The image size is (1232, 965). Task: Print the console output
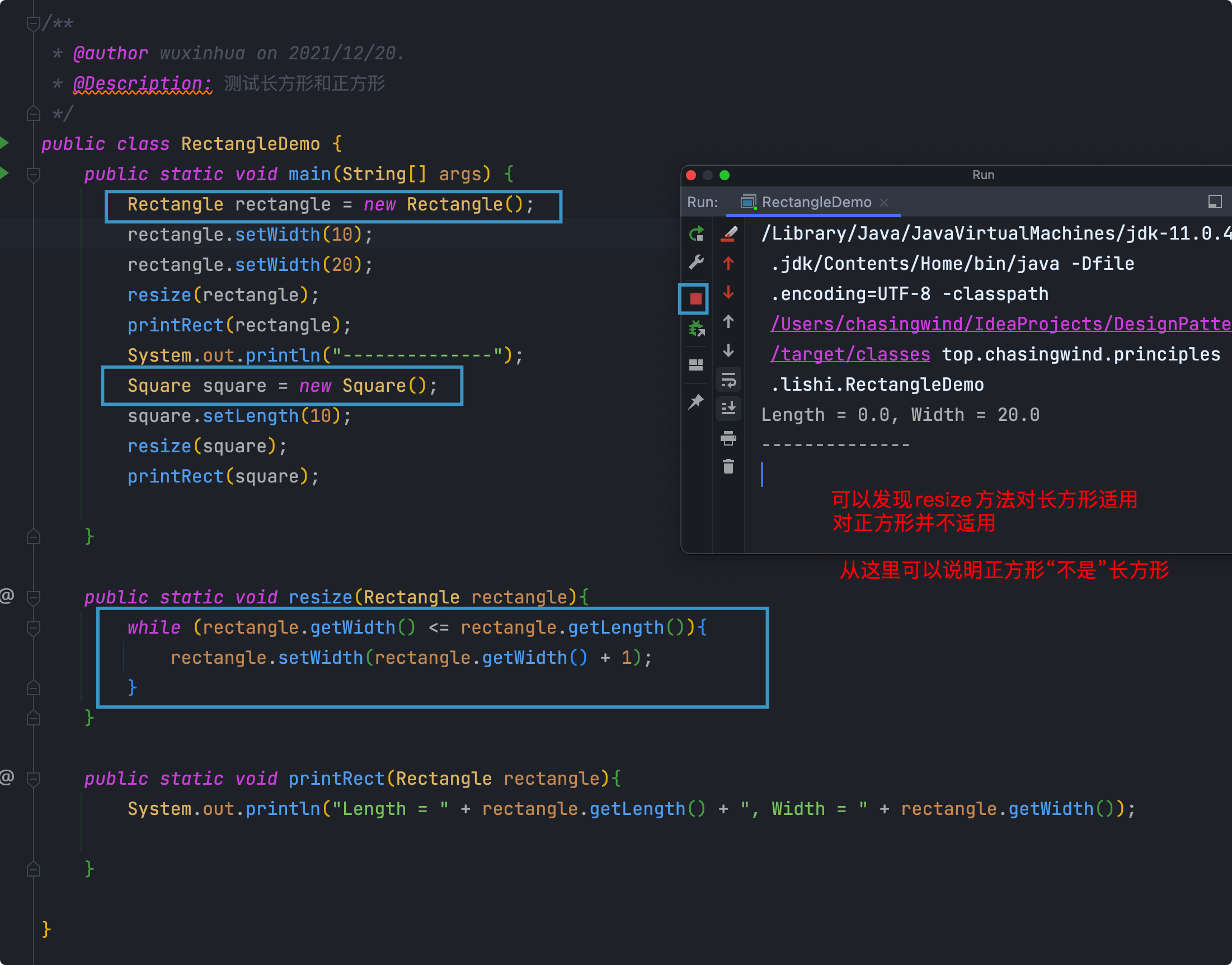(728, 438)
